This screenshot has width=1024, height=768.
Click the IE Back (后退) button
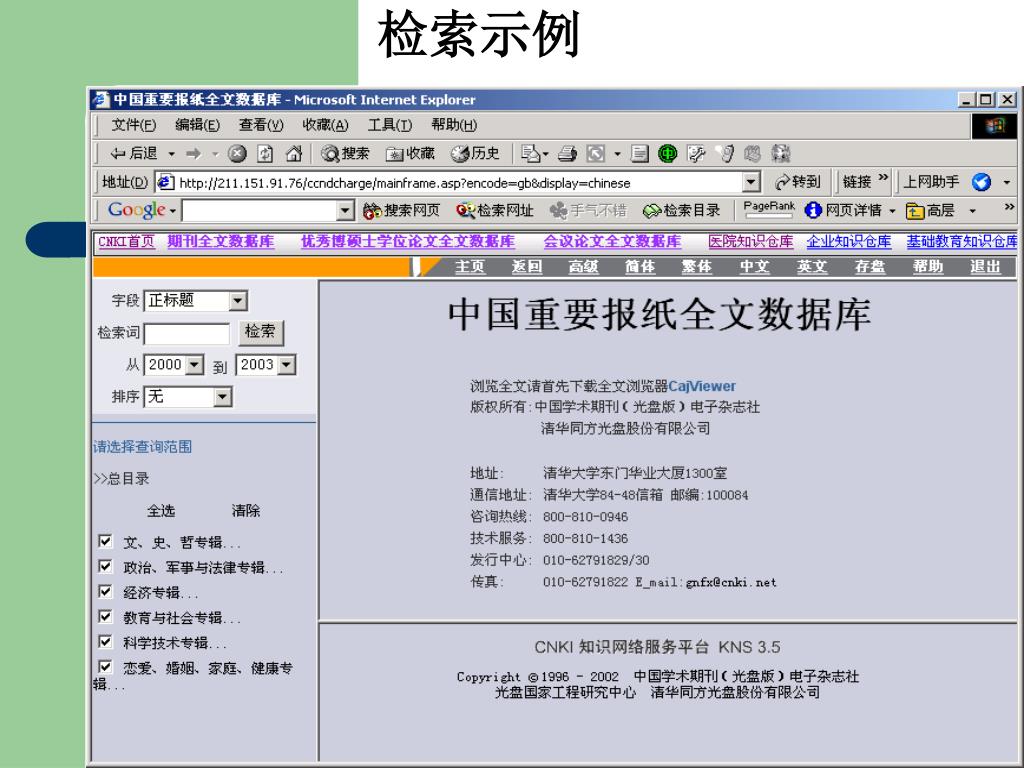coord(134,153)
